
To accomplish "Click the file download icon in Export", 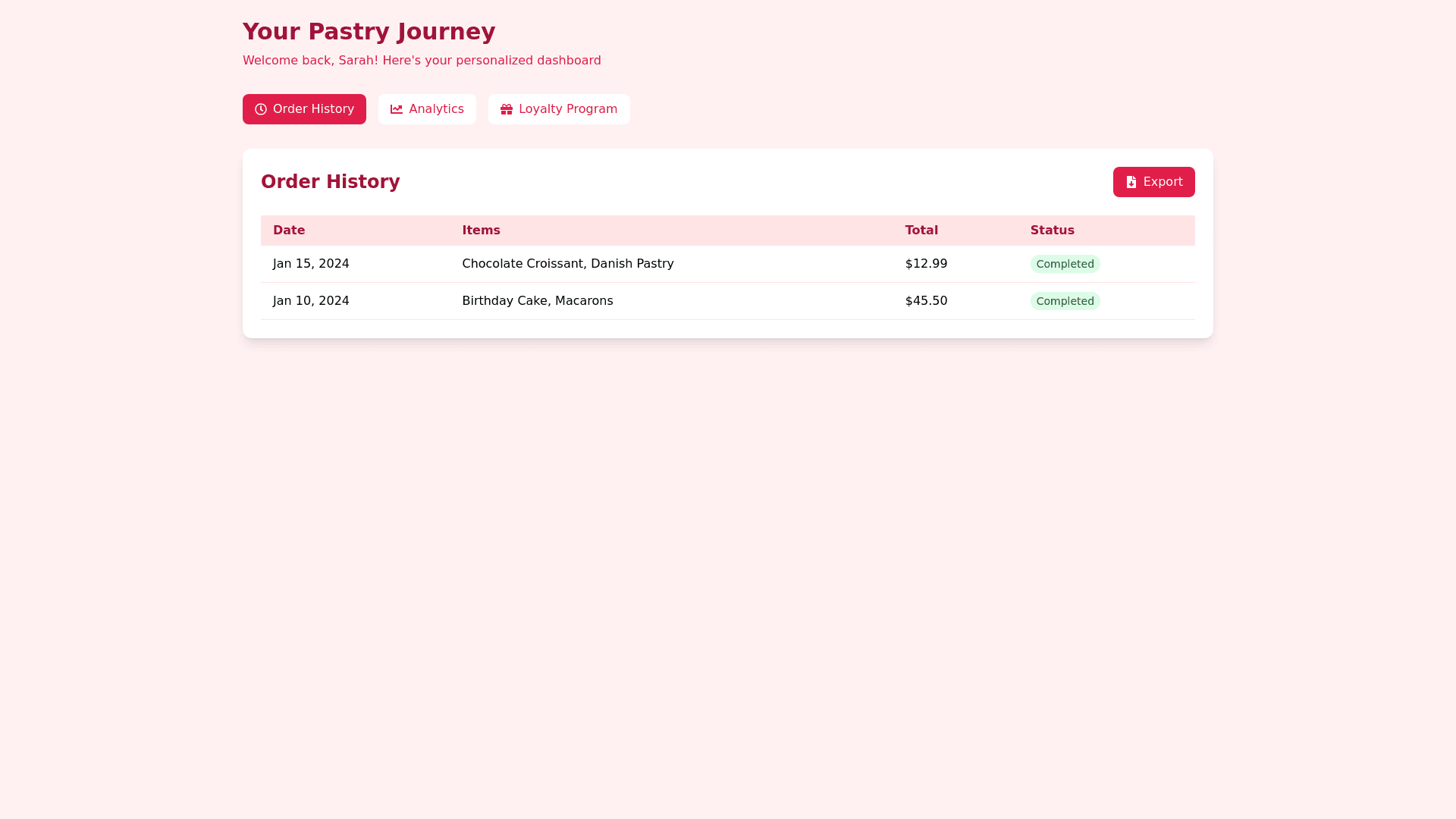I will pos(1131,182).
